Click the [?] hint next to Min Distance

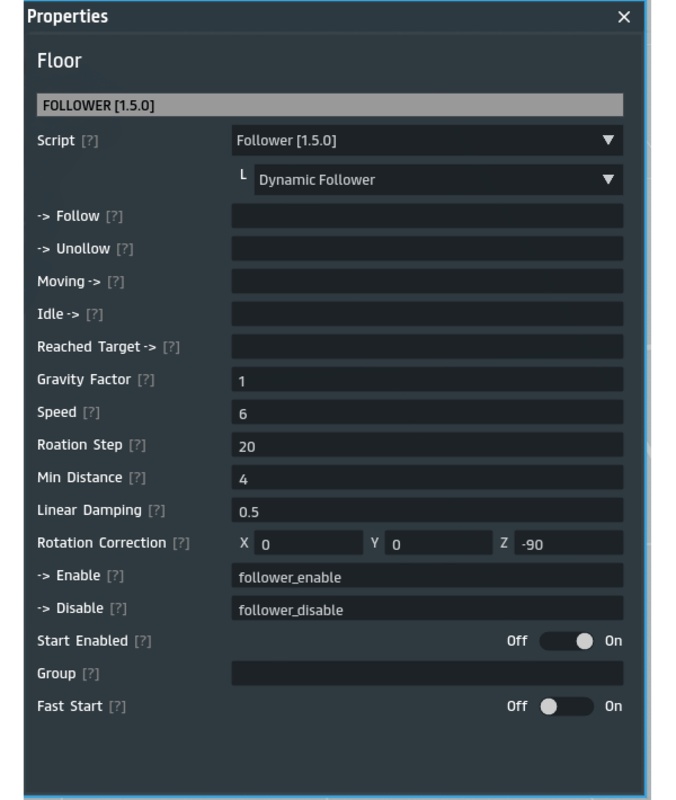137,478
